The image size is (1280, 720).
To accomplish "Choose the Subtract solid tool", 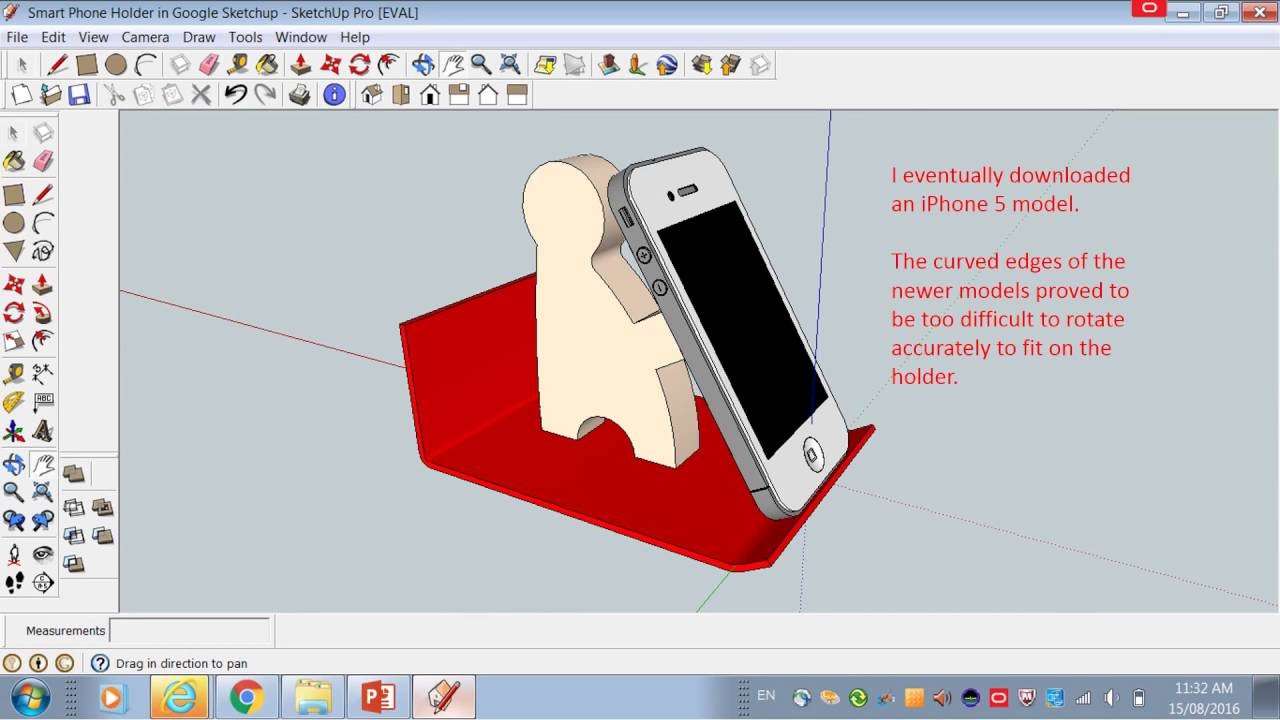I will pyautogui.click(x=74, y=536).
